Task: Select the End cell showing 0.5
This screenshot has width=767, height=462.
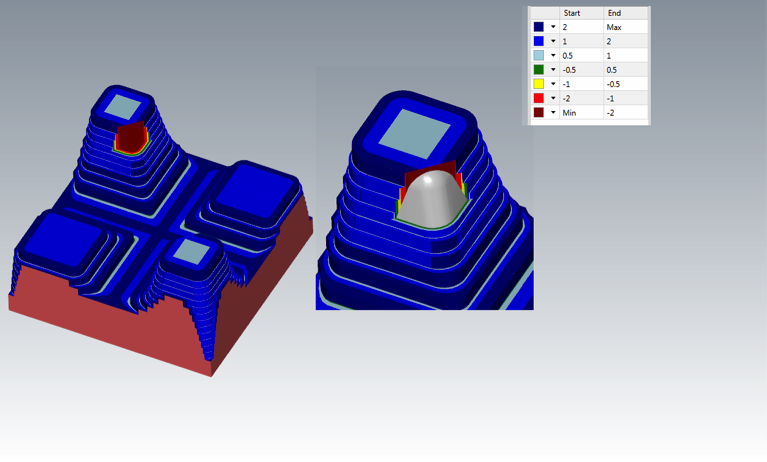Action: point(626,69)
